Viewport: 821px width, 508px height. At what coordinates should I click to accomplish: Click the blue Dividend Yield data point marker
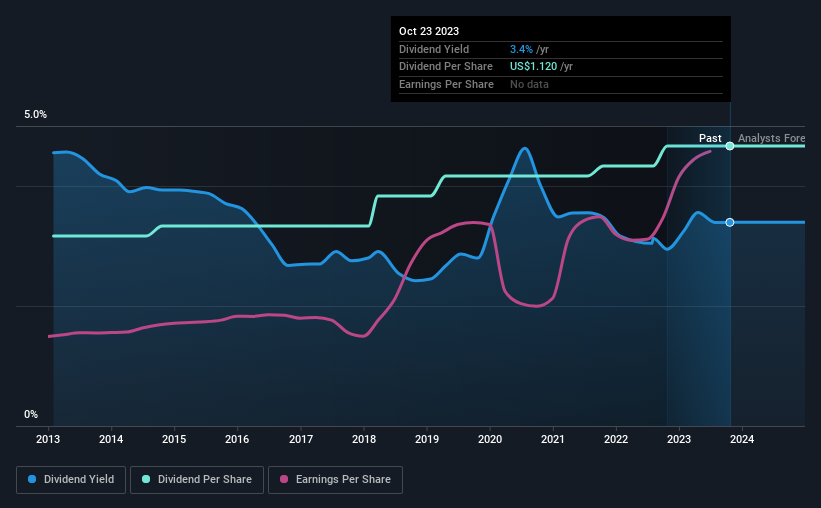730,222
